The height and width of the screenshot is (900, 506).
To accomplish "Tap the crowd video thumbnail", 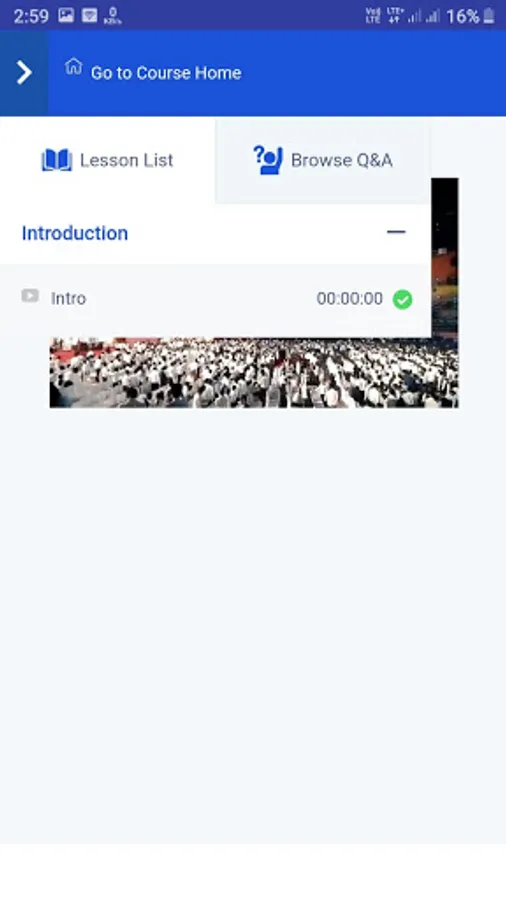I will pyautogui.click(x=254, y=372).
